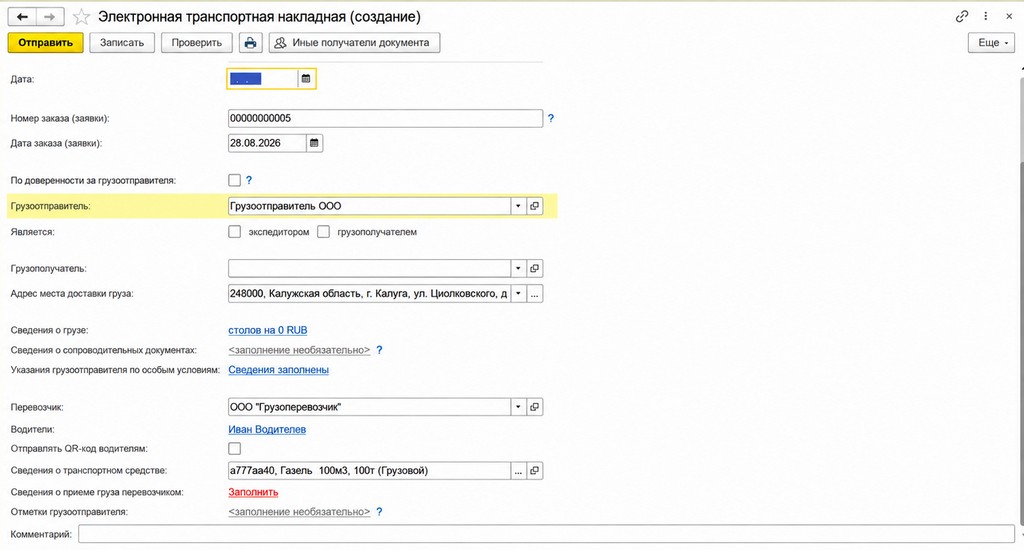Open the three-dot form menu
This screenshot has width=1024, height=550.
[985, 17]
